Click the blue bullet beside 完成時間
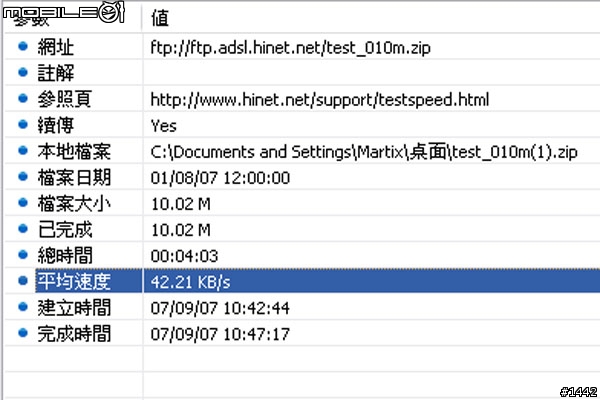 click(23, 333)
